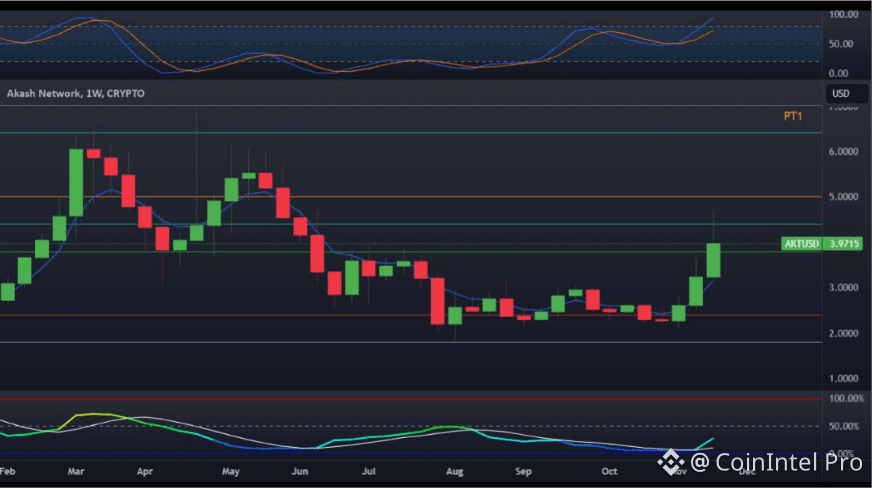Image resolution: width=872 pixels, height=488 pixels.
Task: Click the Sep label on time axis
Action: click(x=523, y=471)
